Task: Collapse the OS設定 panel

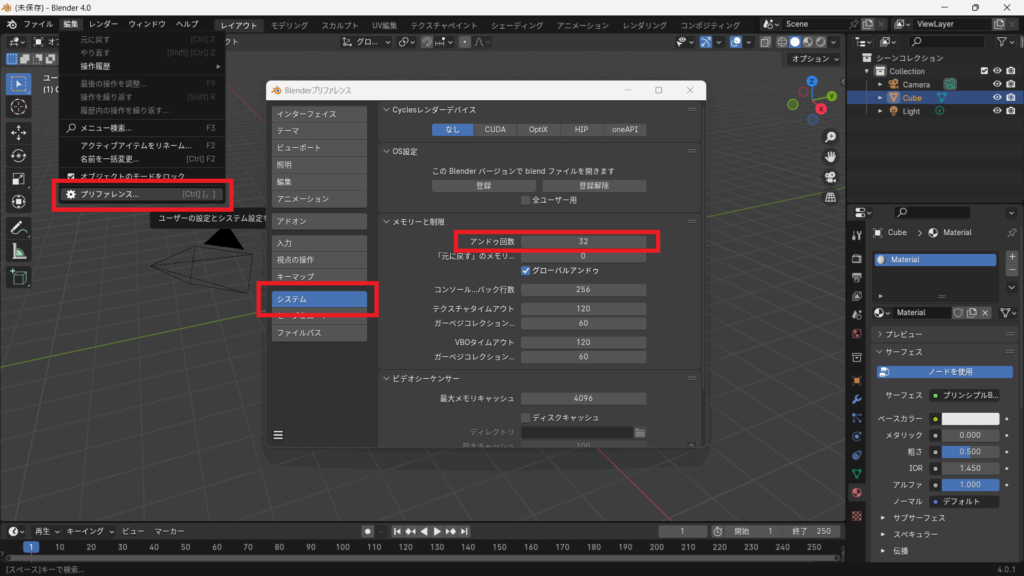Action: 386,152
